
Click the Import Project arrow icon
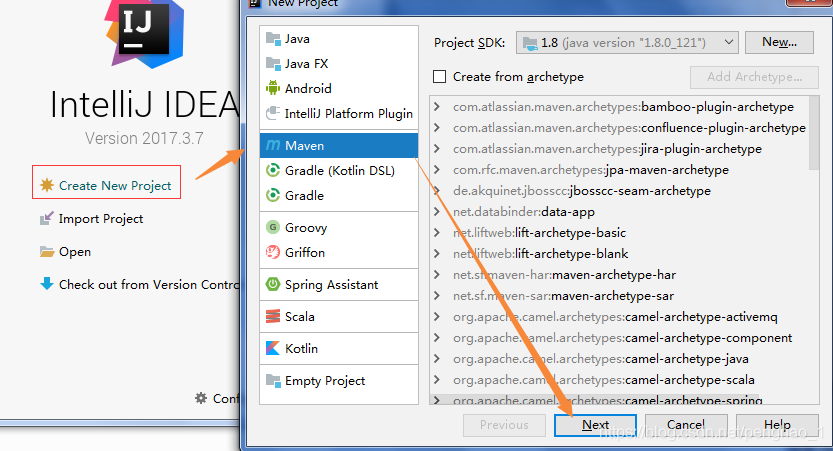click(x=47, y=218)
